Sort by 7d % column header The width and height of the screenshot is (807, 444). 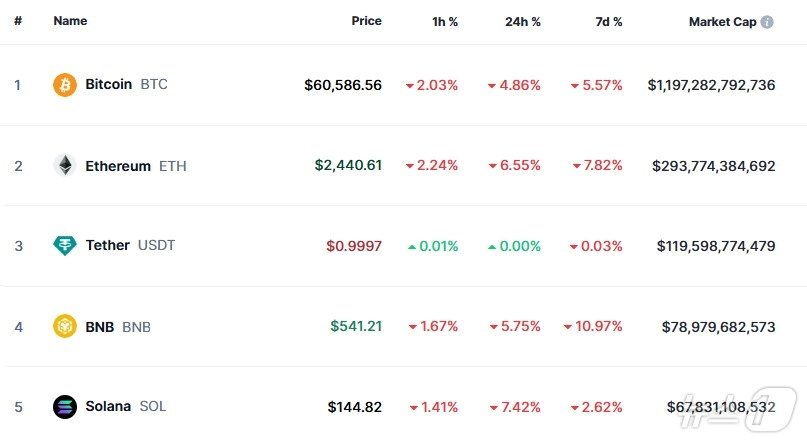tap(606, 21)
